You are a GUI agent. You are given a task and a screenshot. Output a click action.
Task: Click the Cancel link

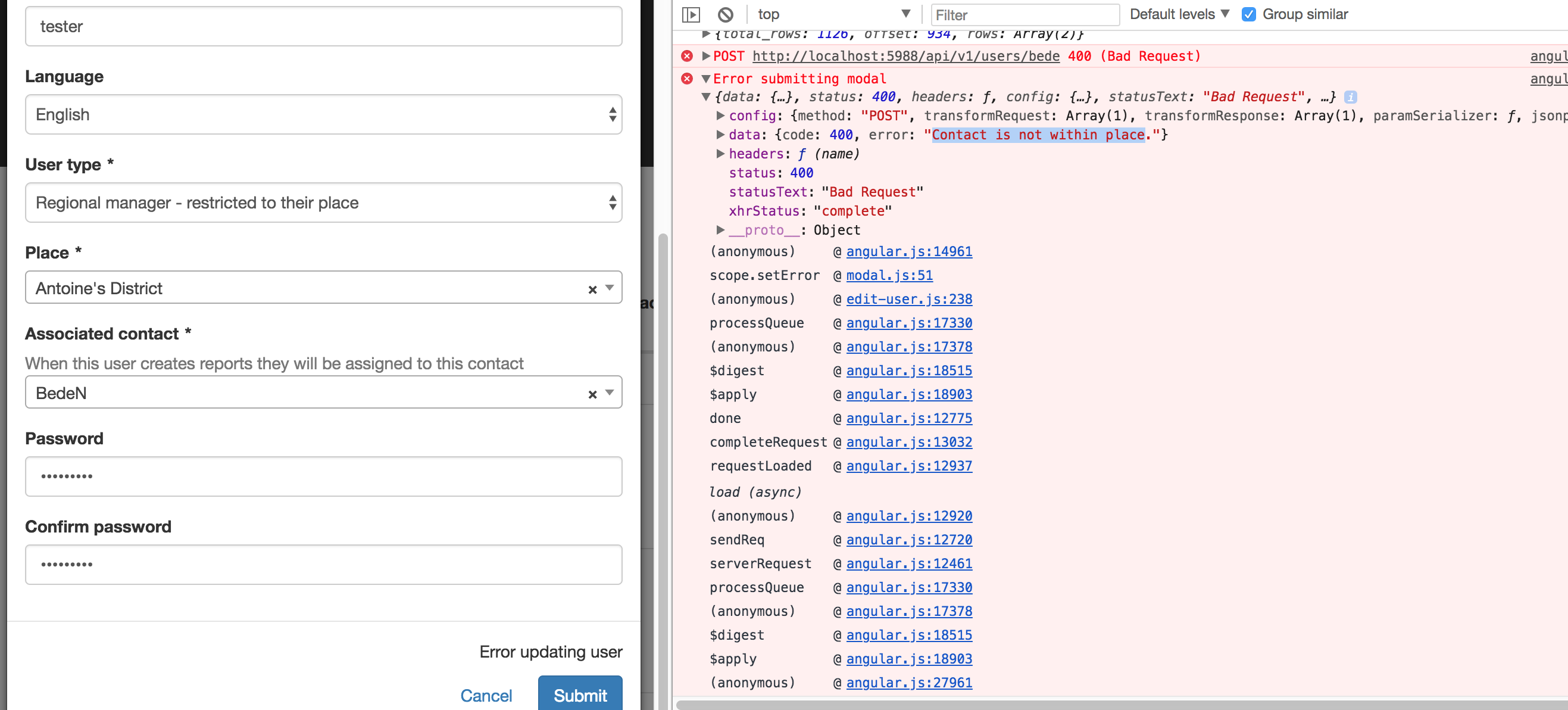tap(486, 695)
